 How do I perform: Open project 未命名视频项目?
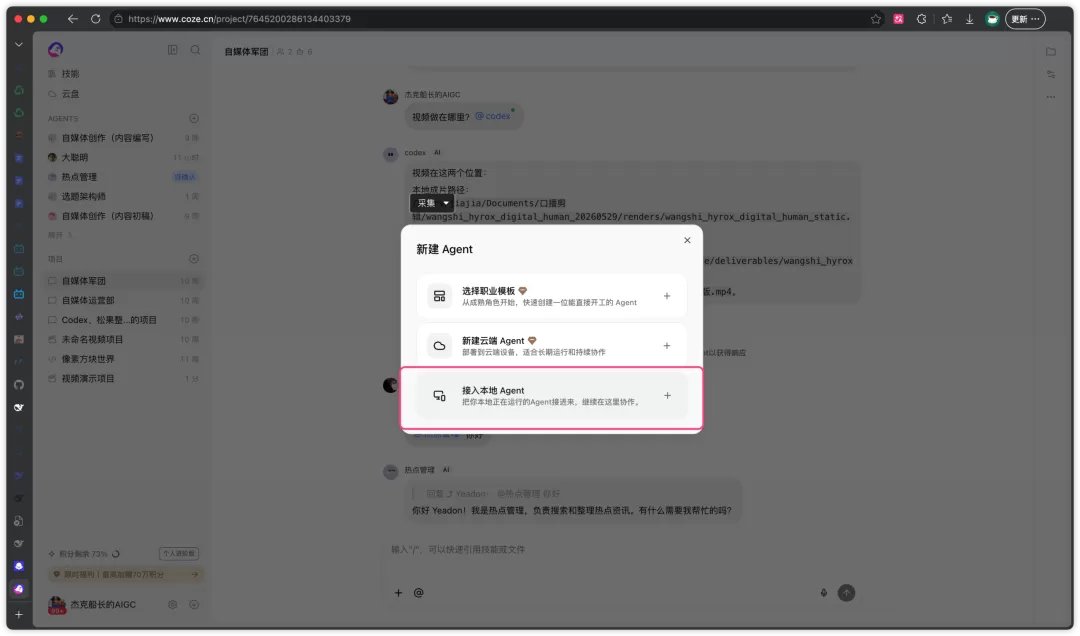(x=124, y=340)
